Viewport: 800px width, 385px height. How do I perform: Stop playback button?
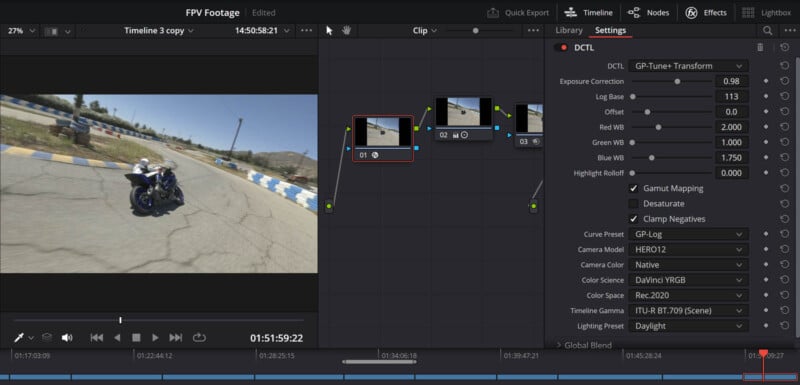tap(136, 338)
